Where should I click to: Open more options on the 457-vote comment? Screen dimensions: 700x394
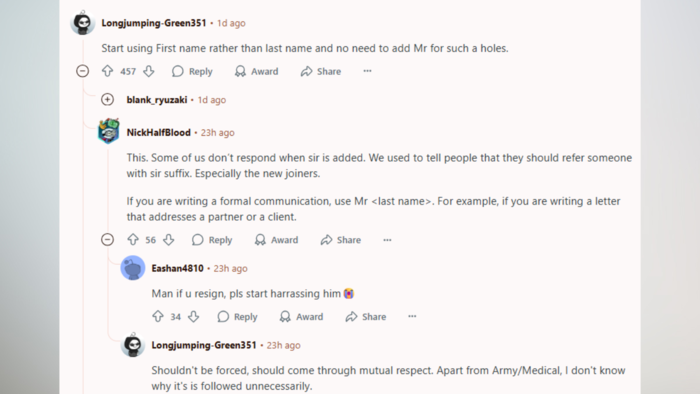[x=367, y=71]
